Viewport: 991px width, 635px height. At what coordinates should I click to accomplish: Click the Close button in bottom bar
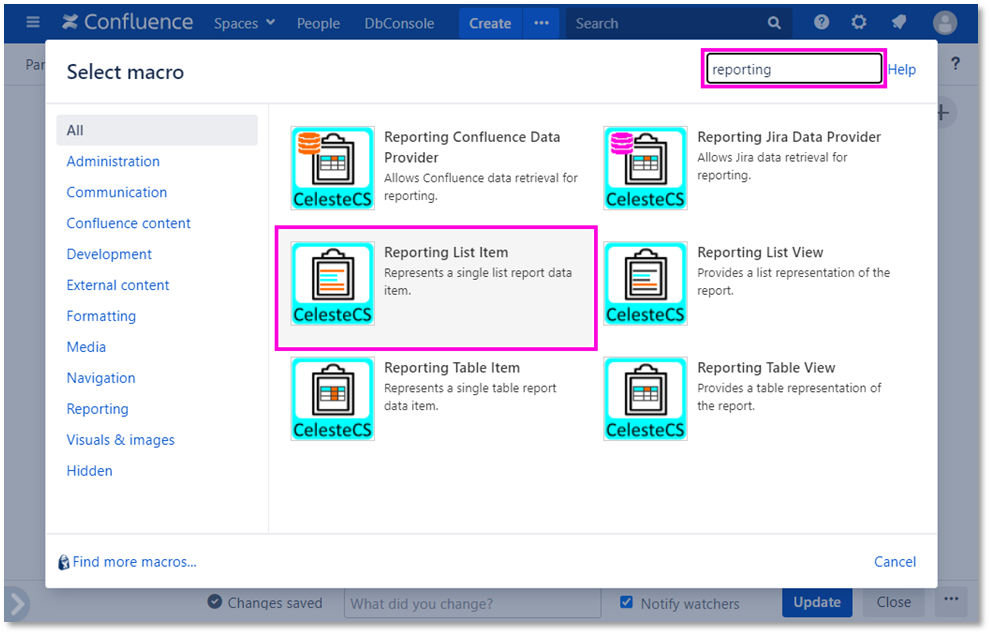(894, 602)
